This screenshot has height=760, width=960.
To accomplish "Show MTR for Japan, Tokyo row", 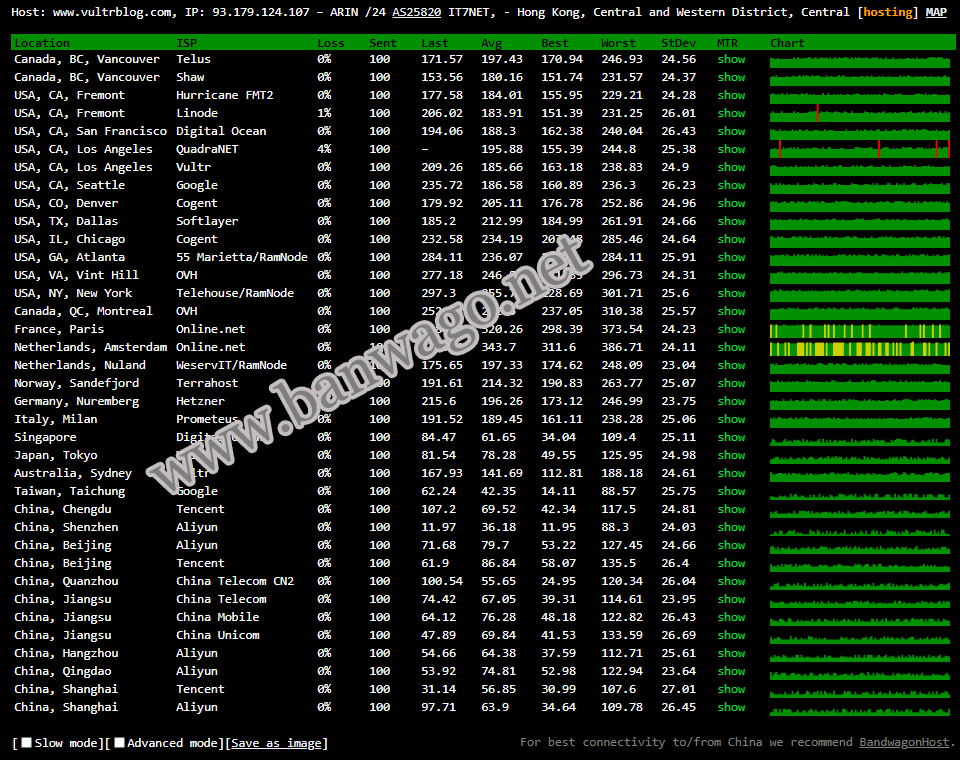I will click(731, 455).
